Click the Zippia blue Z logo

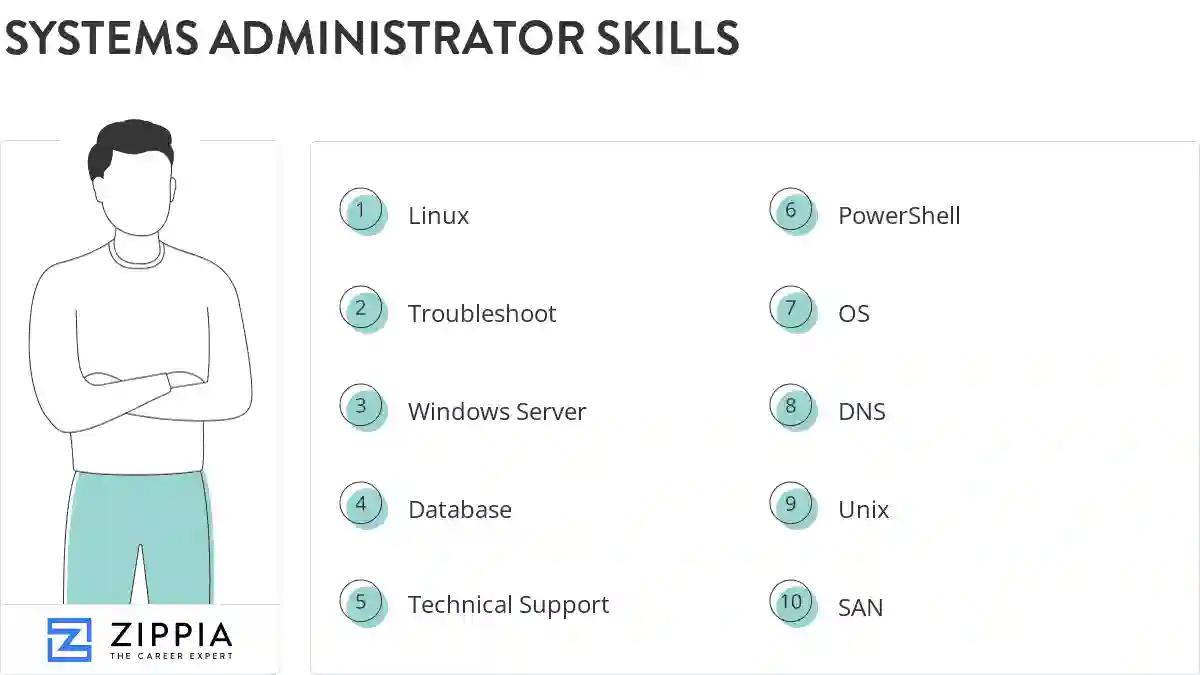tap(69, 639)
